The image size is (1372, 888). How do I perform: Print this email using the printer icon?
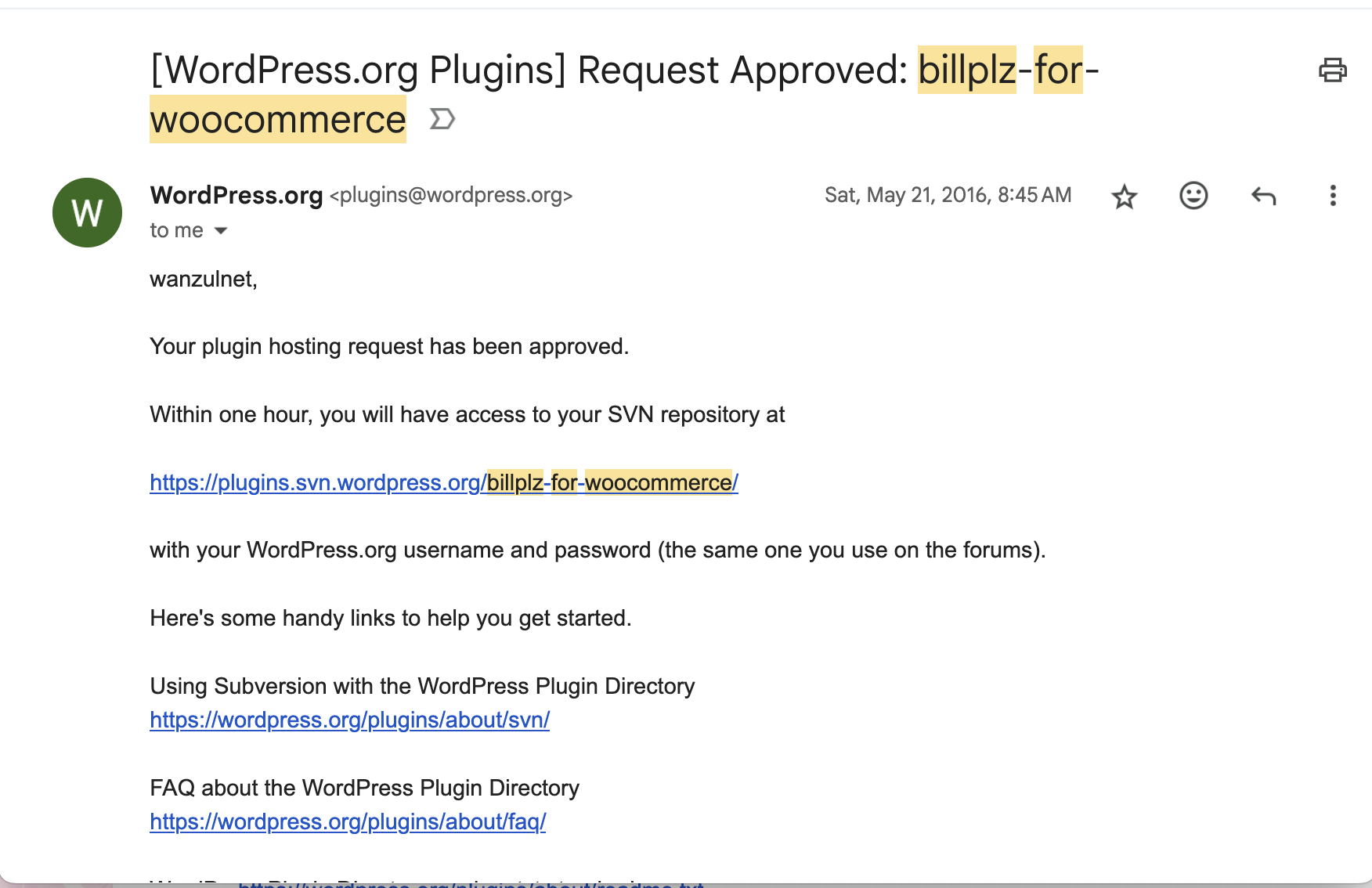point(1332,70)
